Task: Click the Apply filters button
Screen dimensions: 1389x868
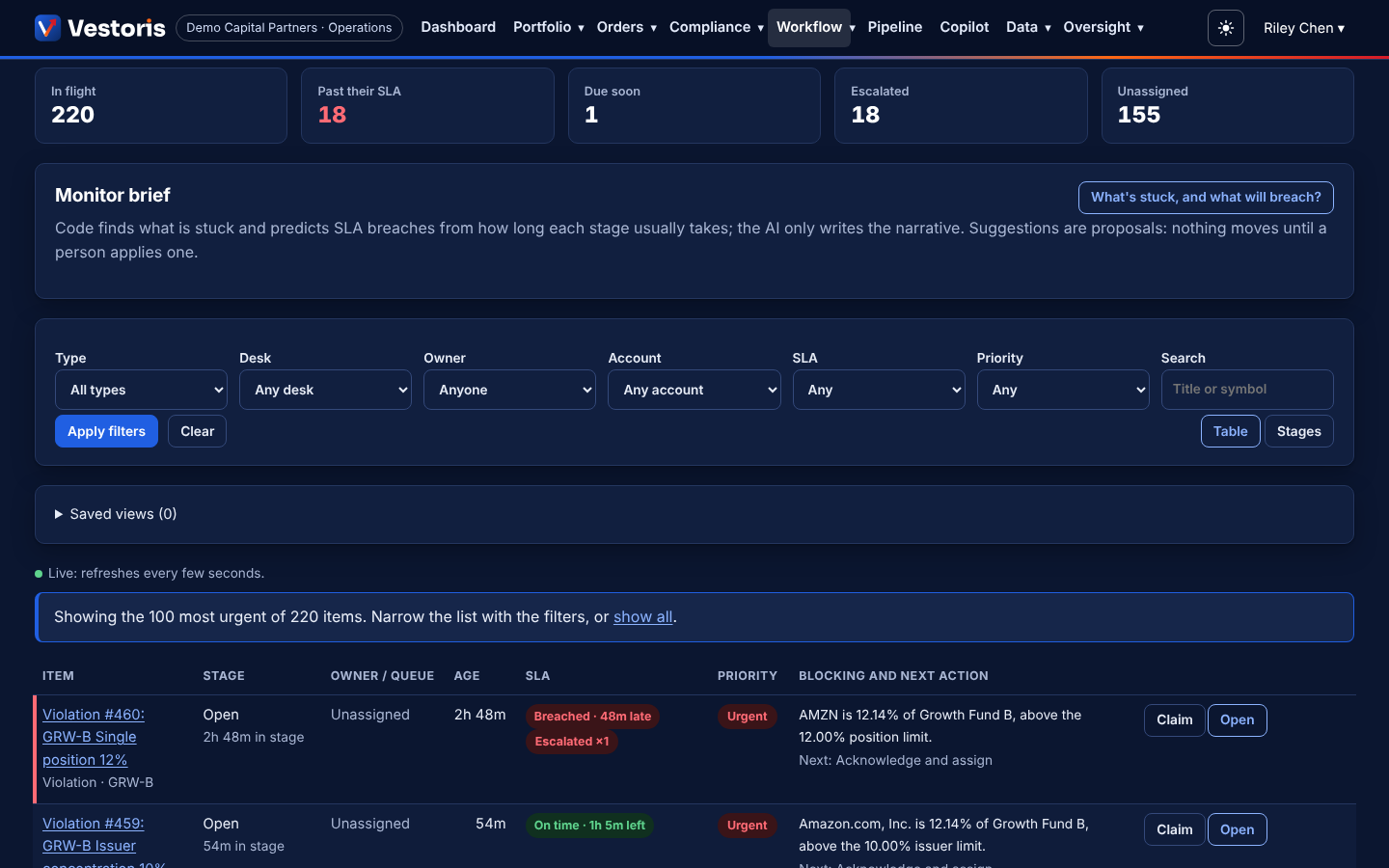Action: click(106, 431)
